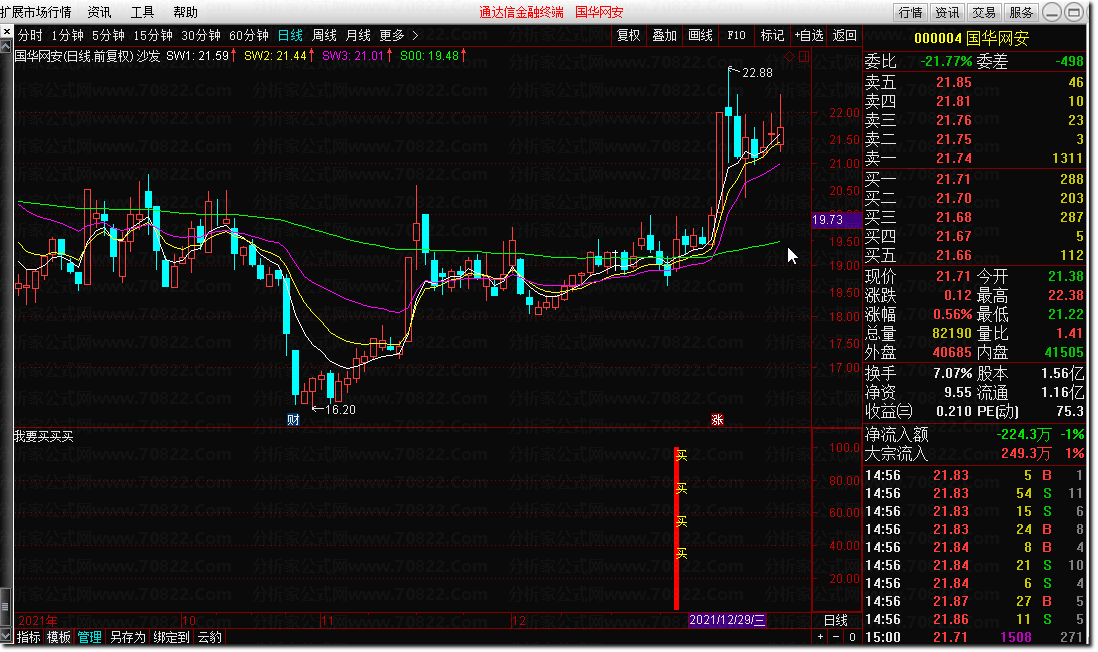Click the 绑定到 bind button
The width and height of the screenshot is (1098, 652).
[x=171, y=637]
